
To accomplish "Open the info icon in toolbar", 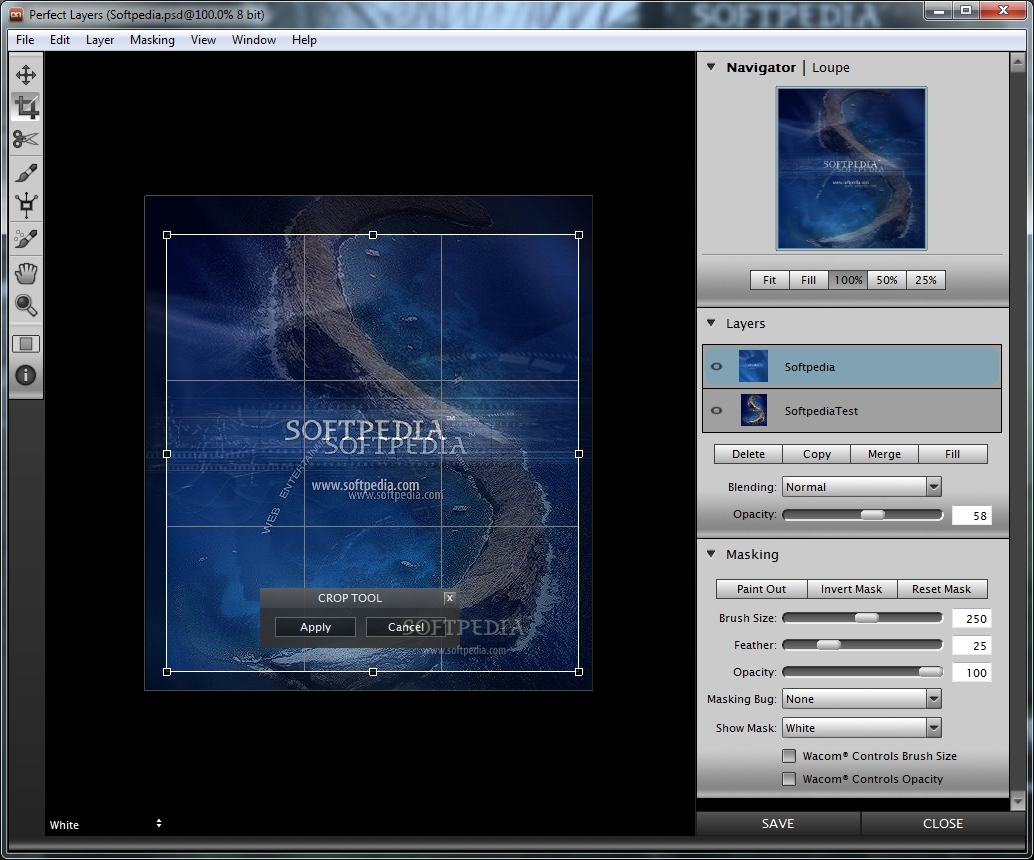I will (26, 375).
